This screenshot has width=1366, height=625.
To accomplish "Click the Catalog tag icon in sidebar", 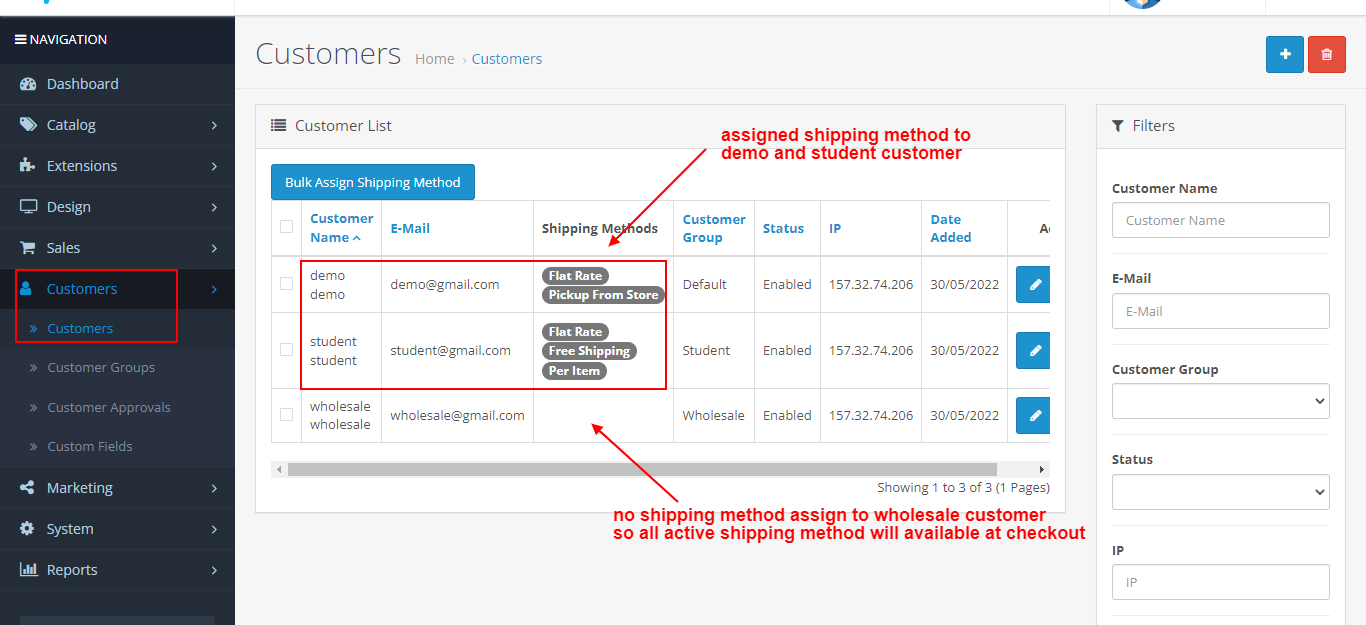I will 27,125.
